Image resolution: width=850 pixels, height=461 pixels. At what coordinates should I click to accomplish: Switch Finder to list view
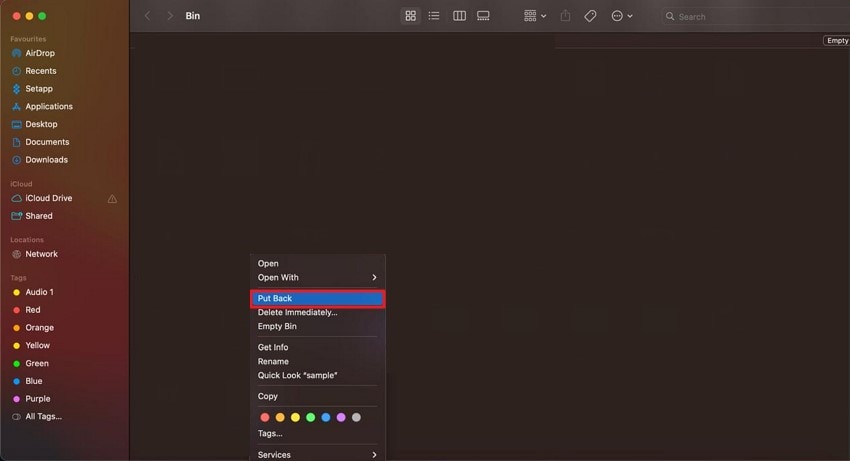click(434, 16)
